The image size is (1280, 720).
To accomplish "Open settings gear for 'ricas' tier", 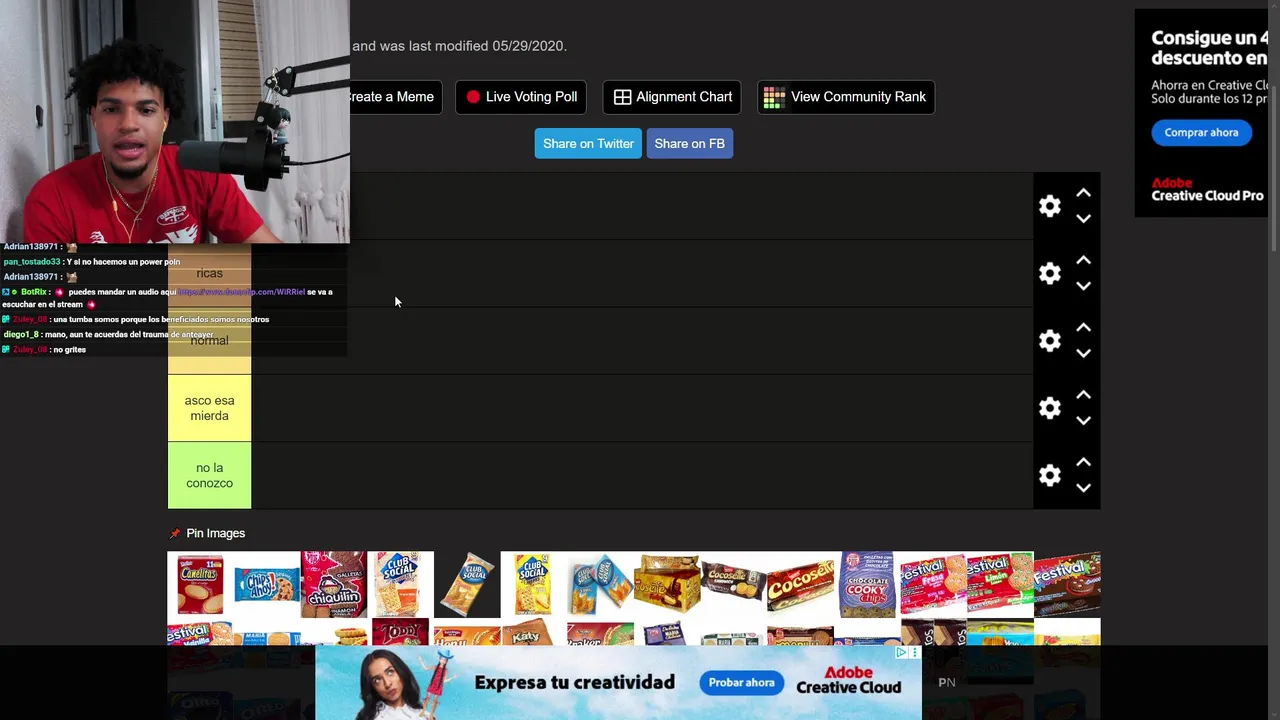I will [x=1049, y=273].
